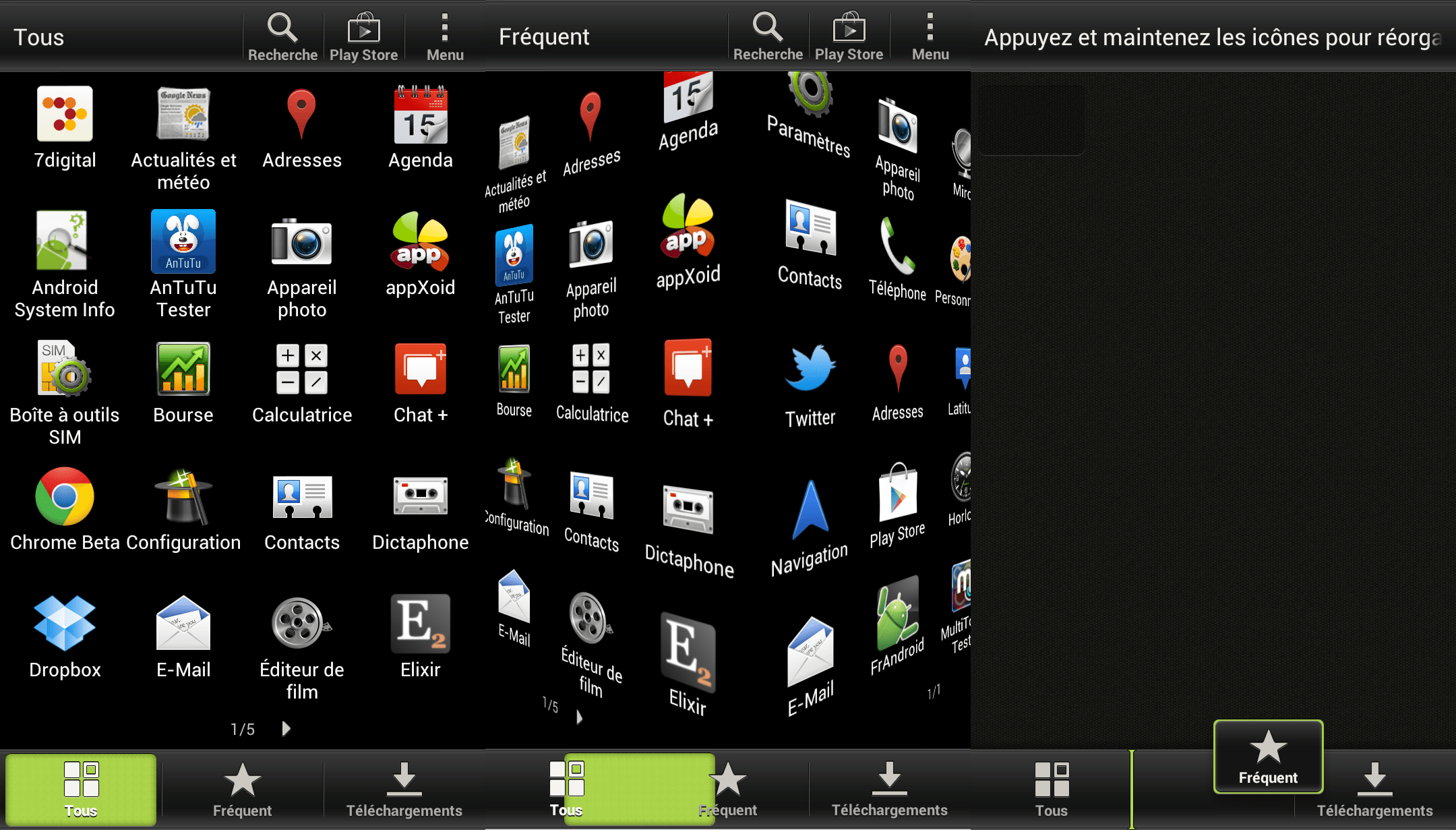This screenshot has height=830, width=1456.
Task: Select Fréquent tab on left screen
Action: 243,790
